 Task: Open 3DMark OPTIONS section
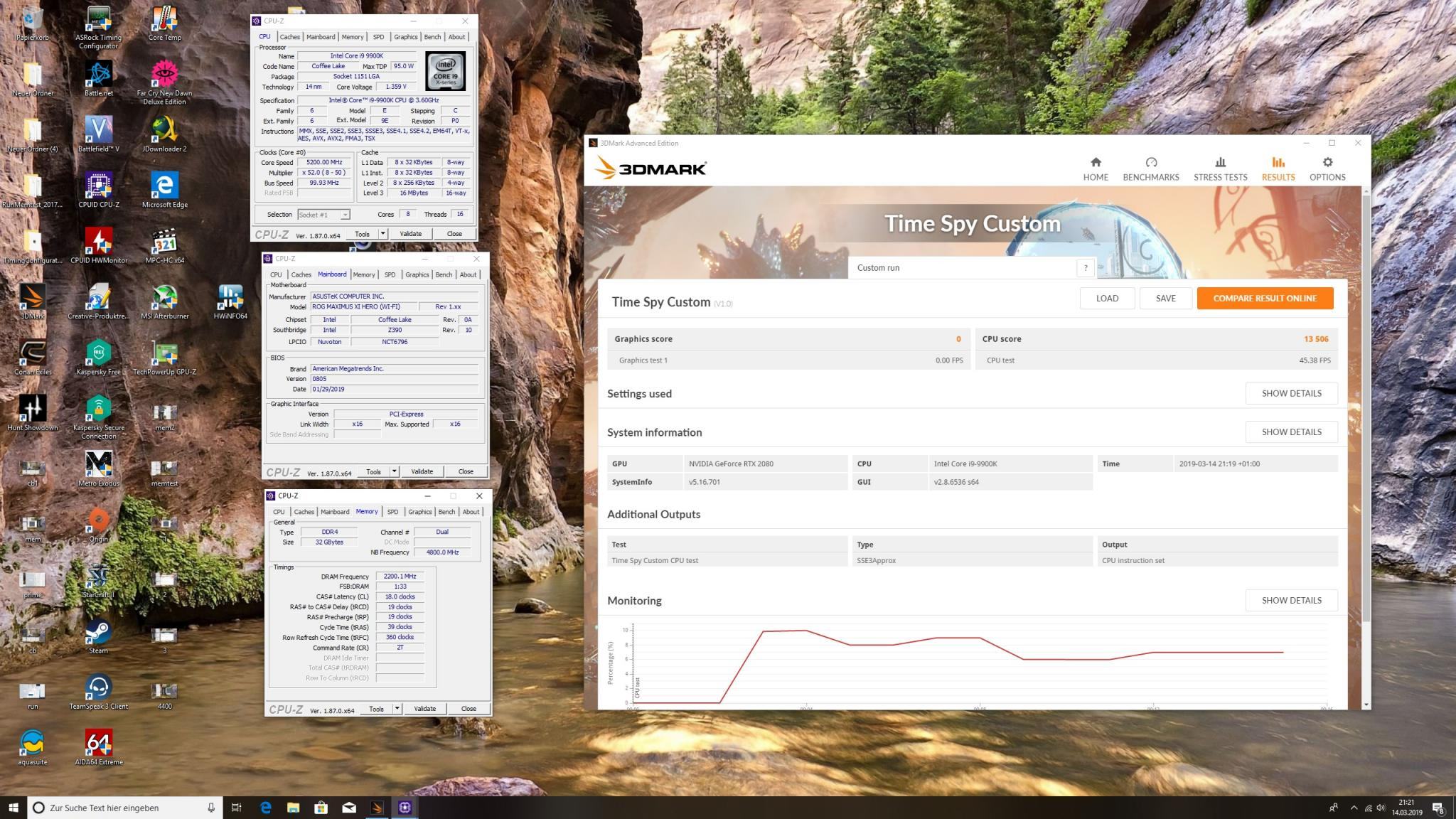coord(1327,169)
